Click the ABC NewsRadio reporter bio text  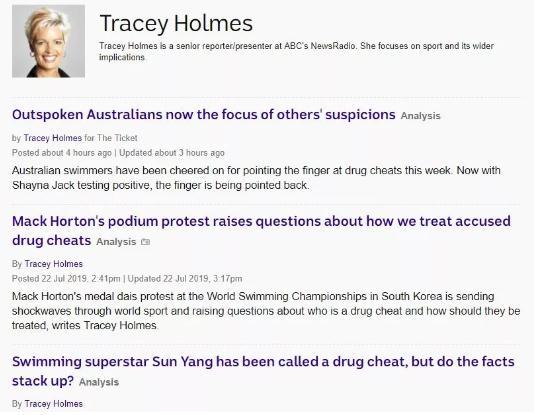click(296, 51)
